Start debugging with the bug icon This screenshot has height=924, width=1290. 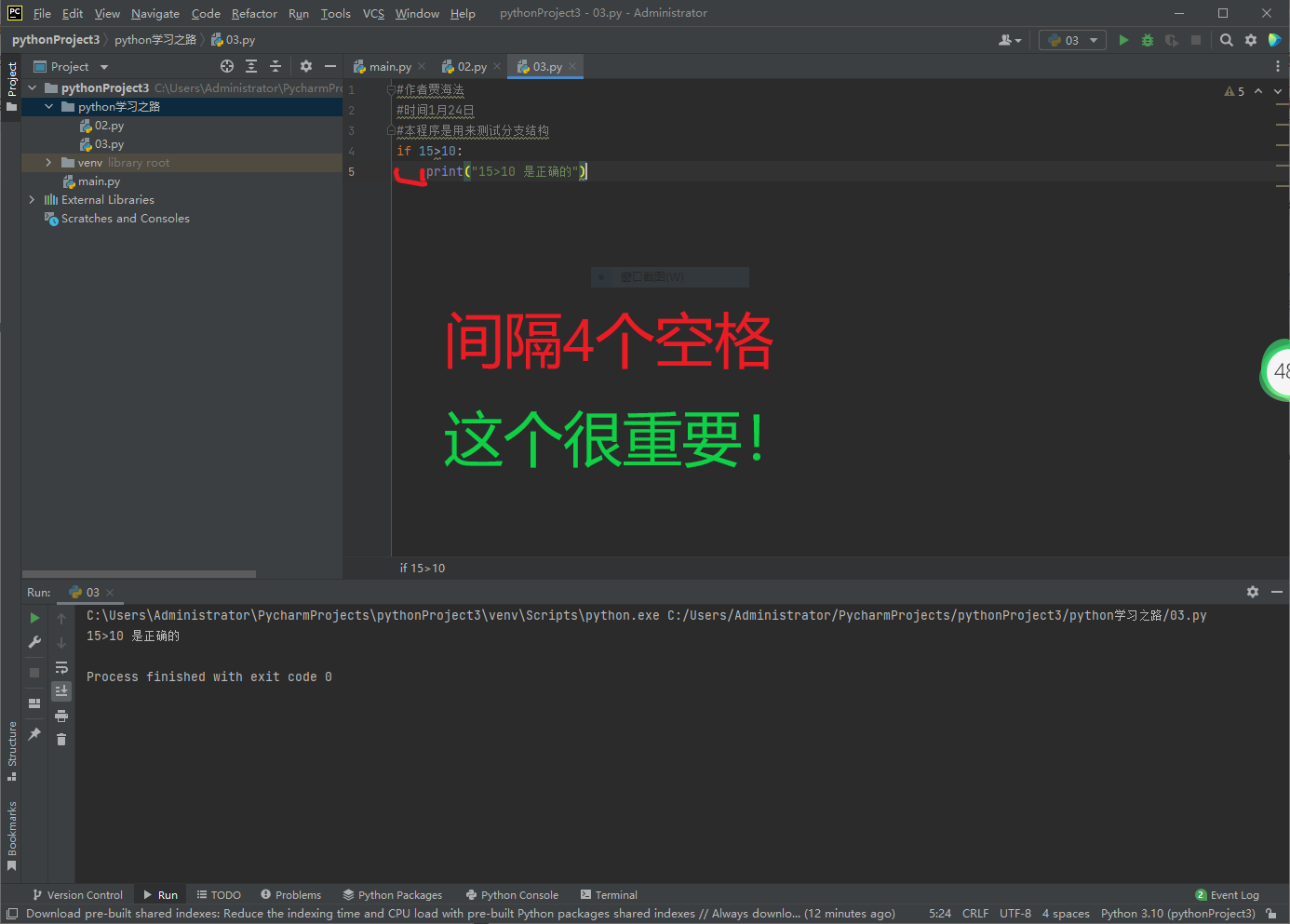tap(1148, 40)
